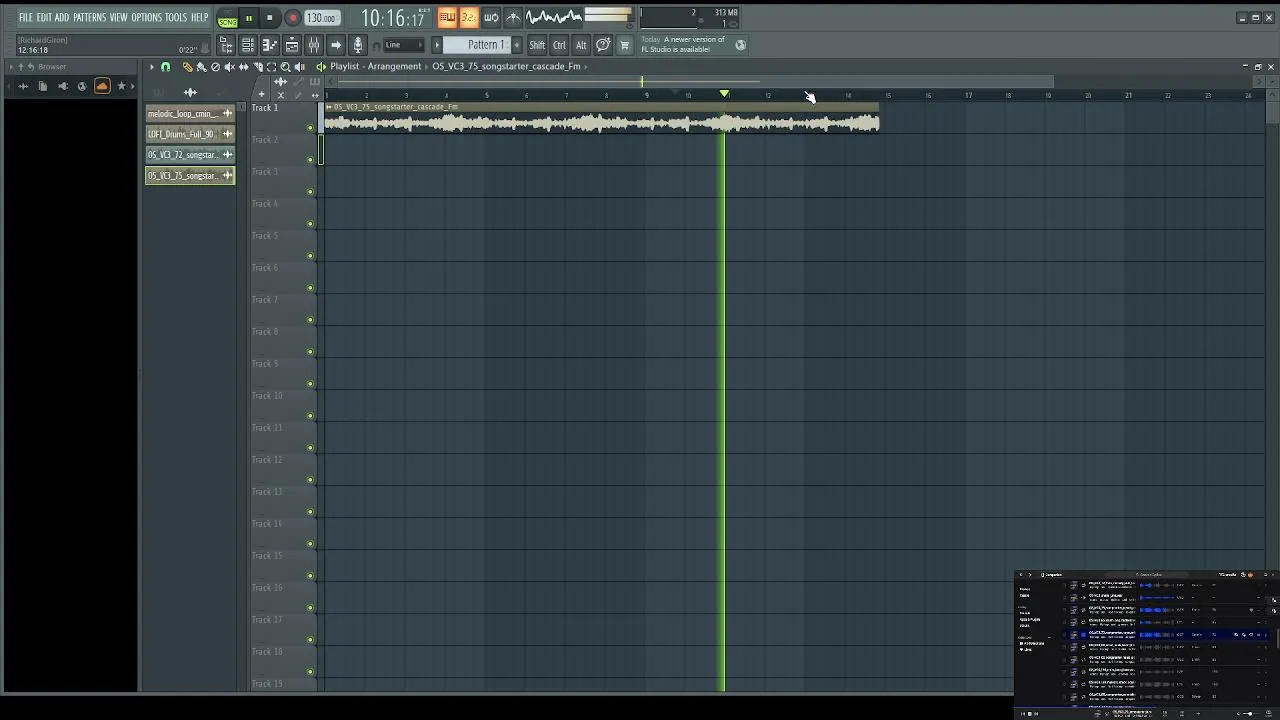The width and height of the screenshot is (1280, 720).
Task: Toggle the metronome button
Action: point(513,17)
